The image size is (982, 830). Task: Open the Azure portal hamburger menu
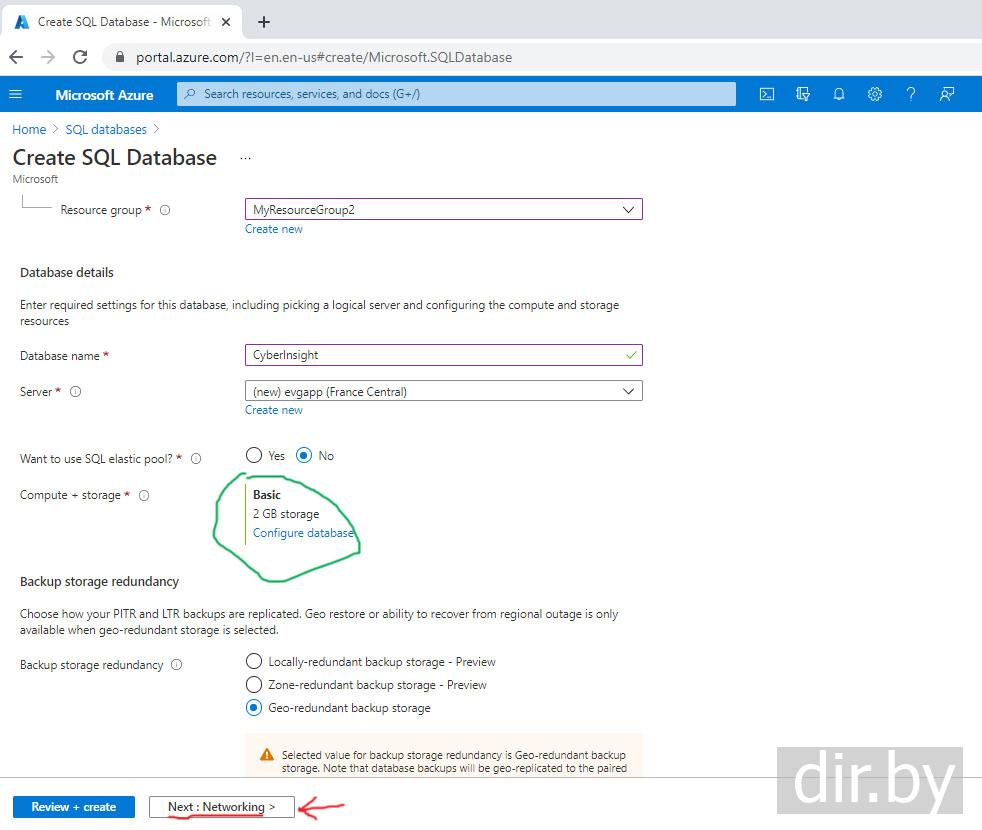point(16,94)
